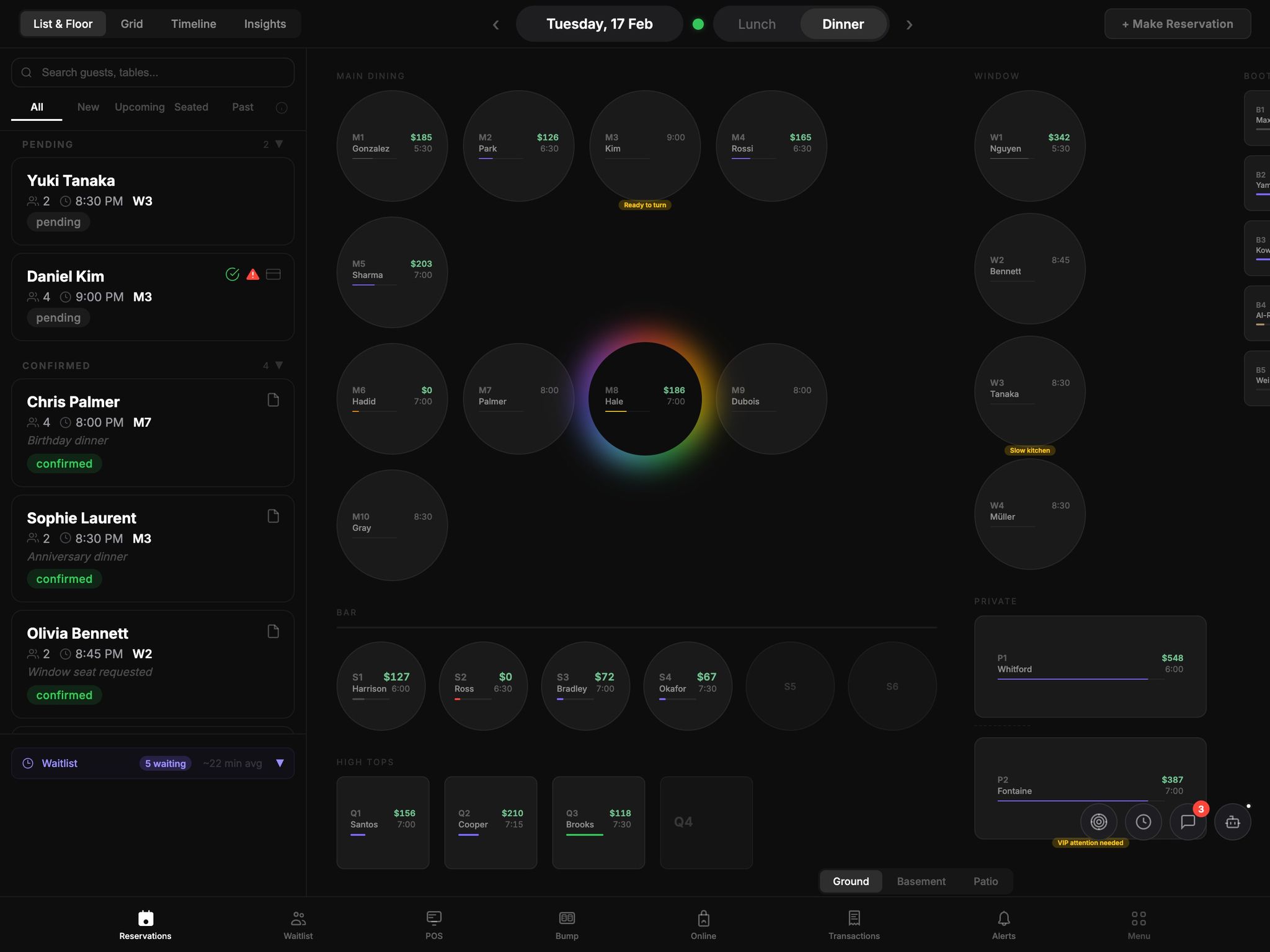1270x952 pixels.
Task: Click Daniel Kim's green checkmark icon
Action: (233, 274)
